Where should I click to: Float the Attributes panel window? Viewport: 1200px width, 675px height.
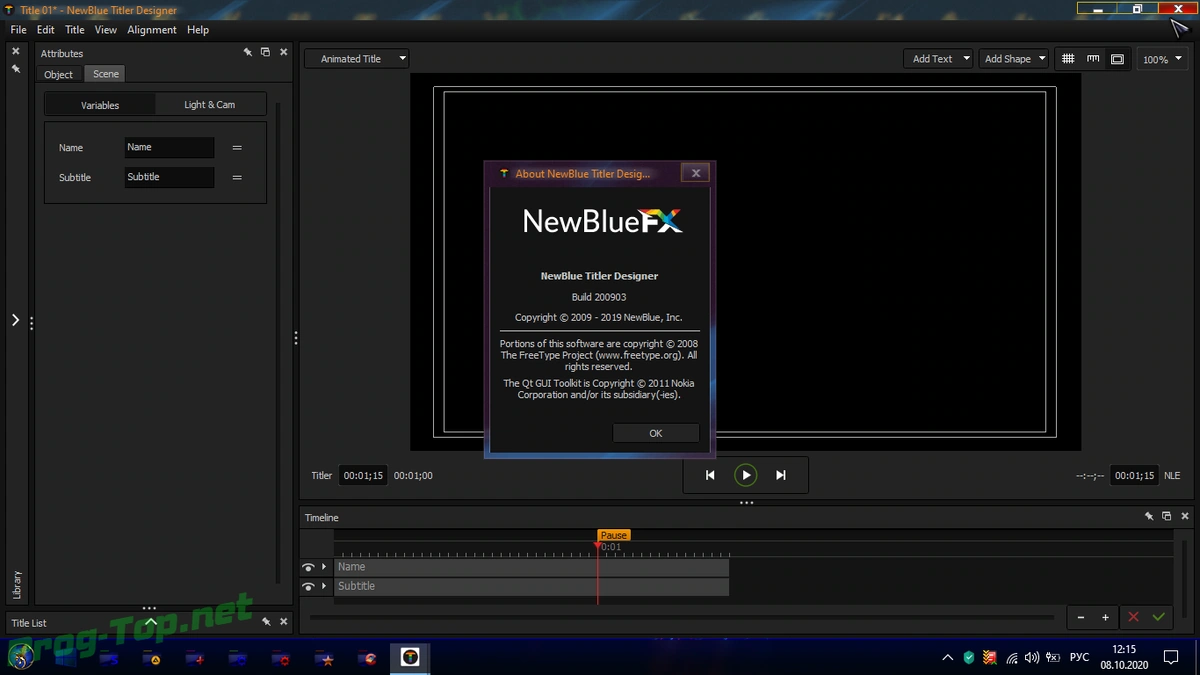[x=265, y=52]
